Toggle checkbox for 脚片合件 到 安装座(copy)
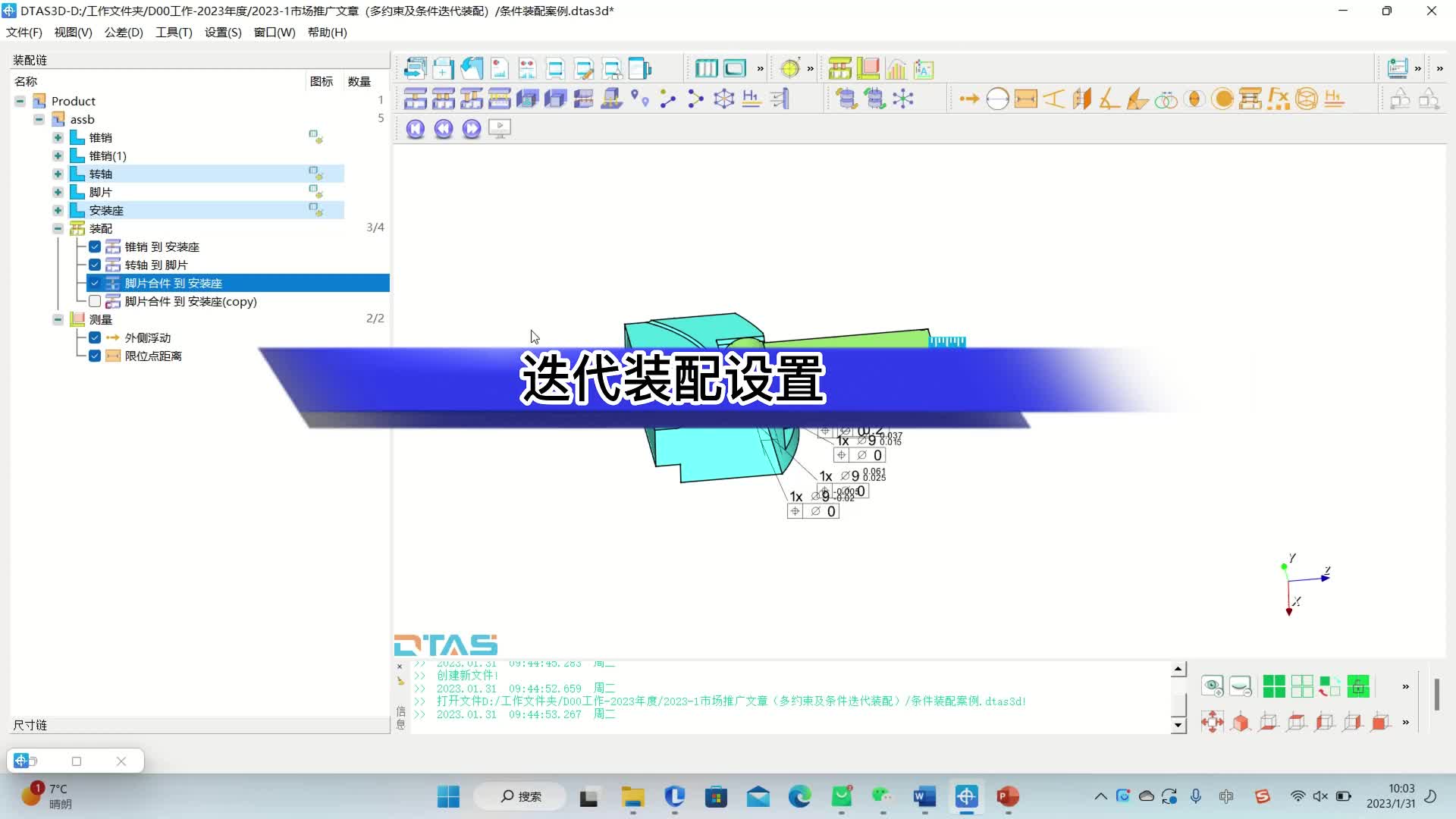The image size is (1456, 819). (x=95, y=300)
